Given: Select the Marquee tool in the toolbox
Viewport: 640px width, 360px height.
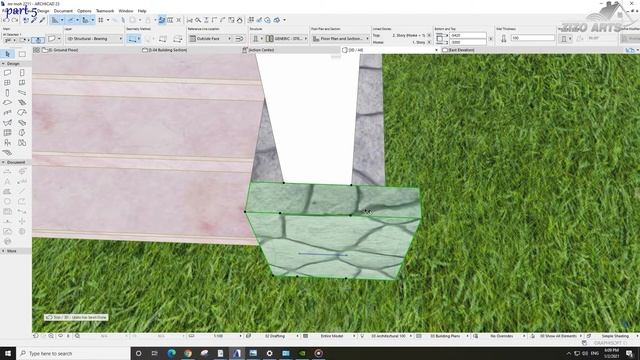Looking at the screenshot, I should click(x=22, y=54).
